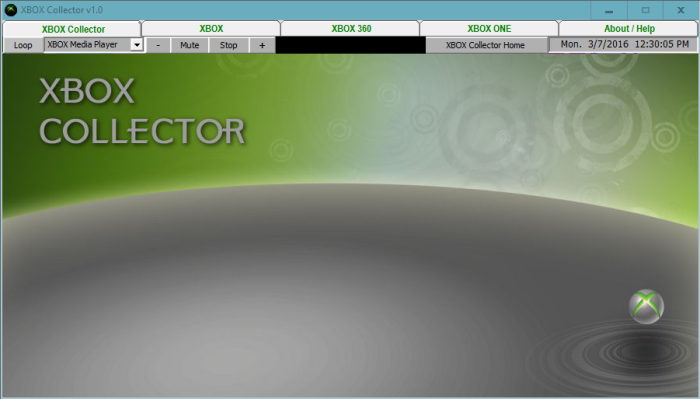The width and height of the screenshot is (700, 399).
Task: Decrease volume with the minus button
Action: [x=158, y=45]
